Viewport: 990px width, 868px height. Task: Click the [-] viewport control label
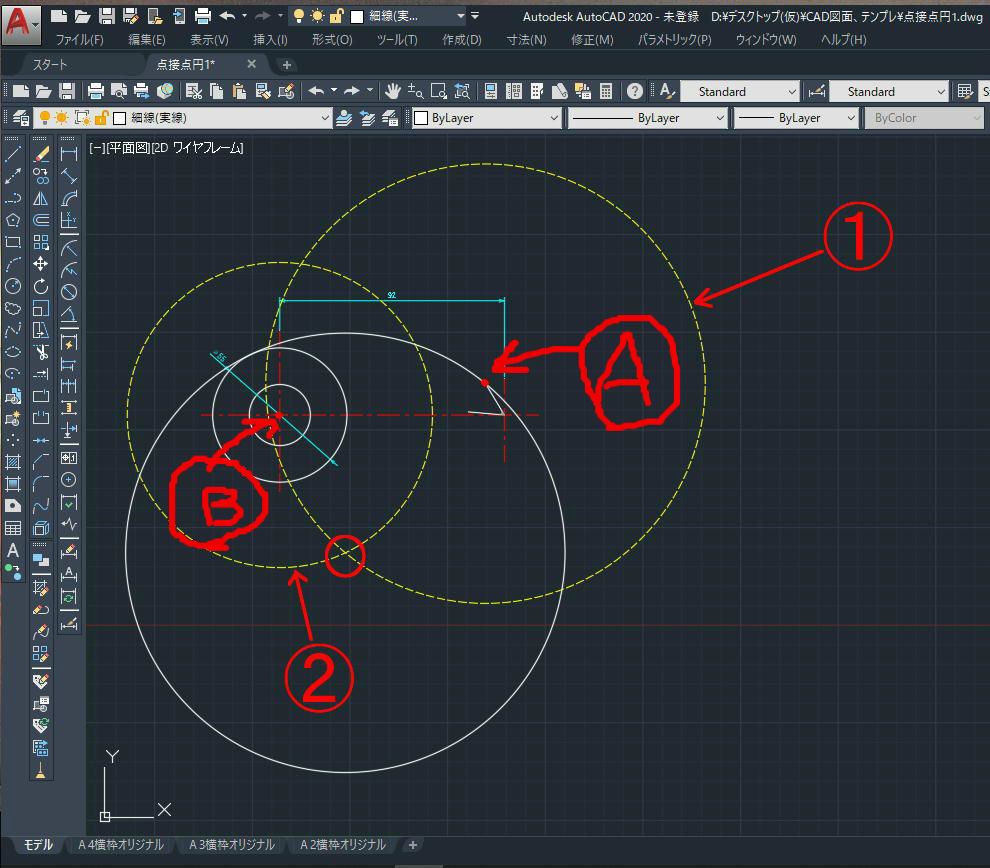click(x=96, y=148)
